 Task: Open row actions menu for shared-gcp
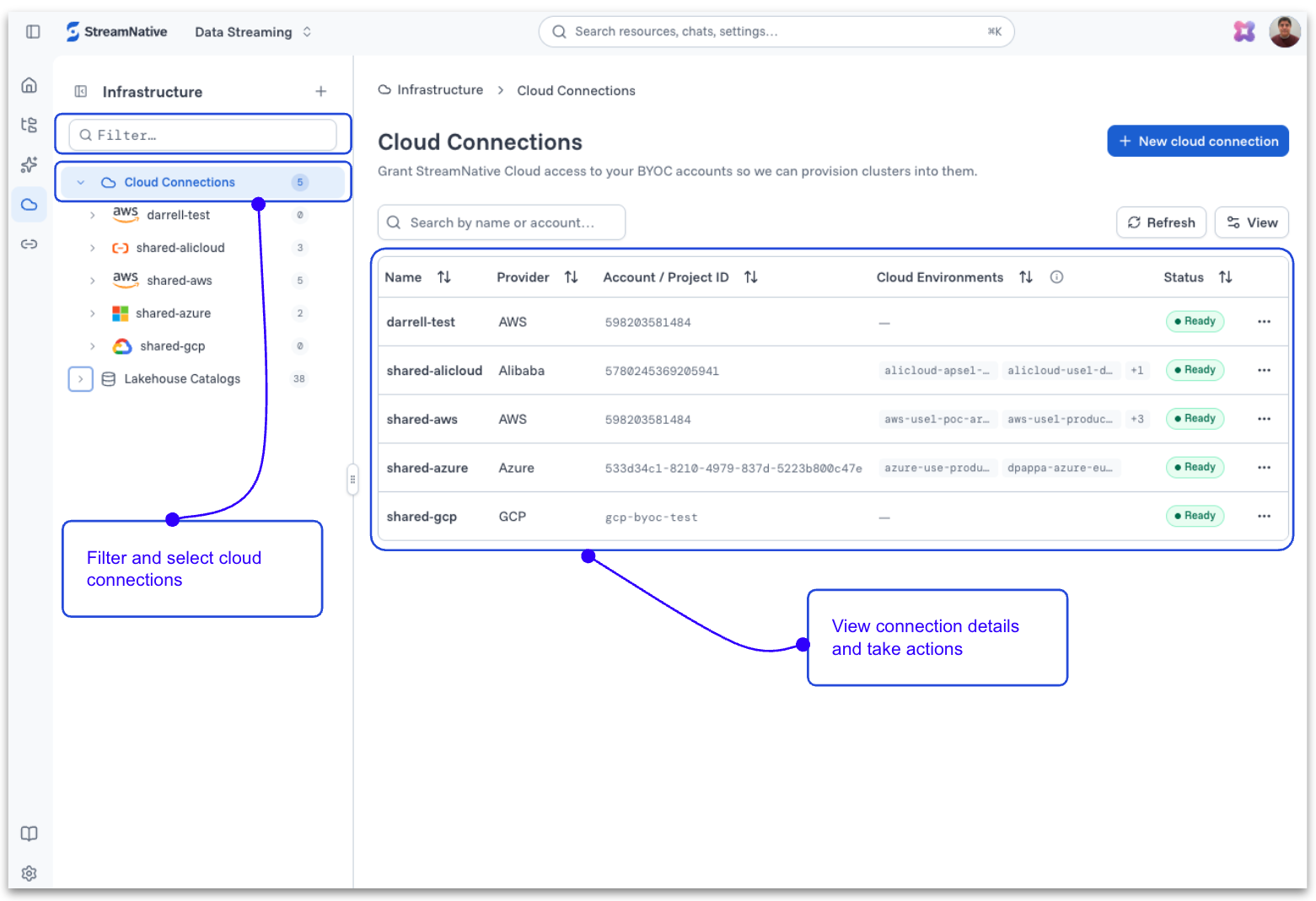(x=1264, y=517)
